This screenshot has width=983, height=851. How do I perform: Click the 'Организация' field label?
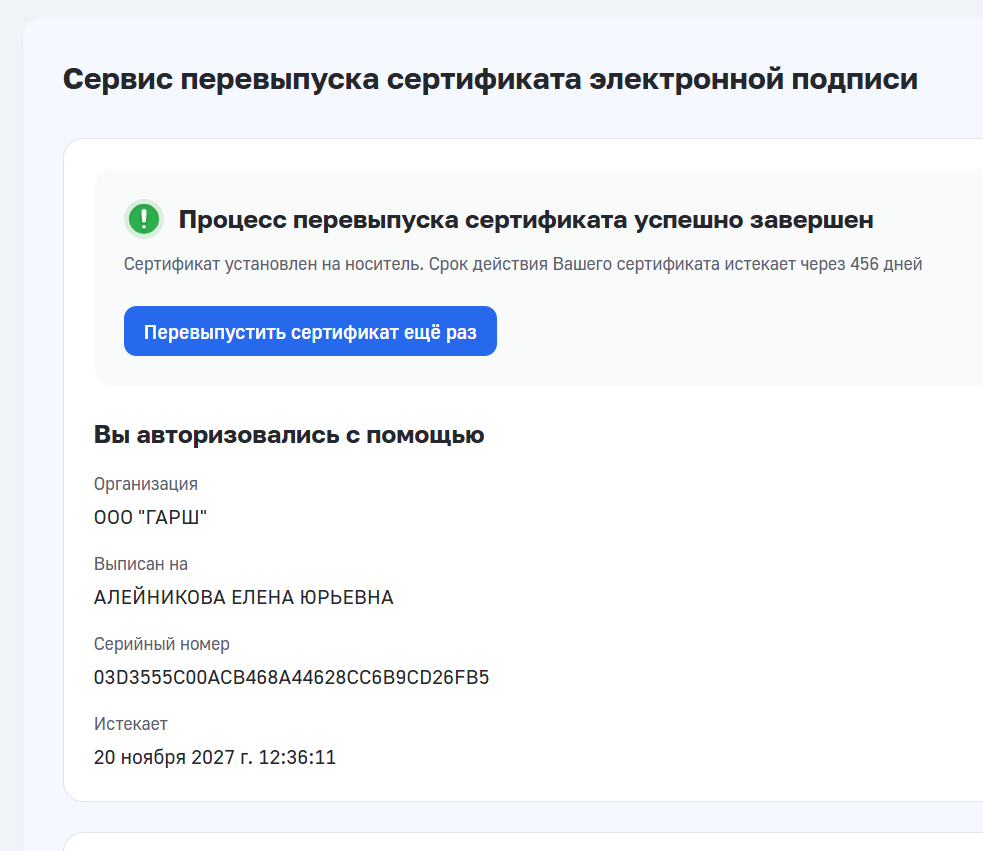click(146, 484)
